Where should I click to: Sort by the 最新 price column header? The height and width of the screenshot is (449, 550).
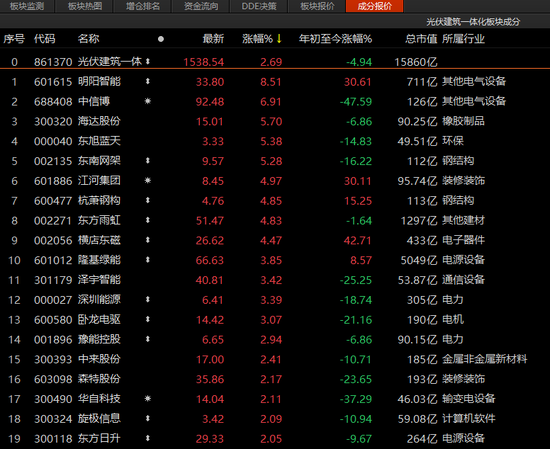(213, 39)
